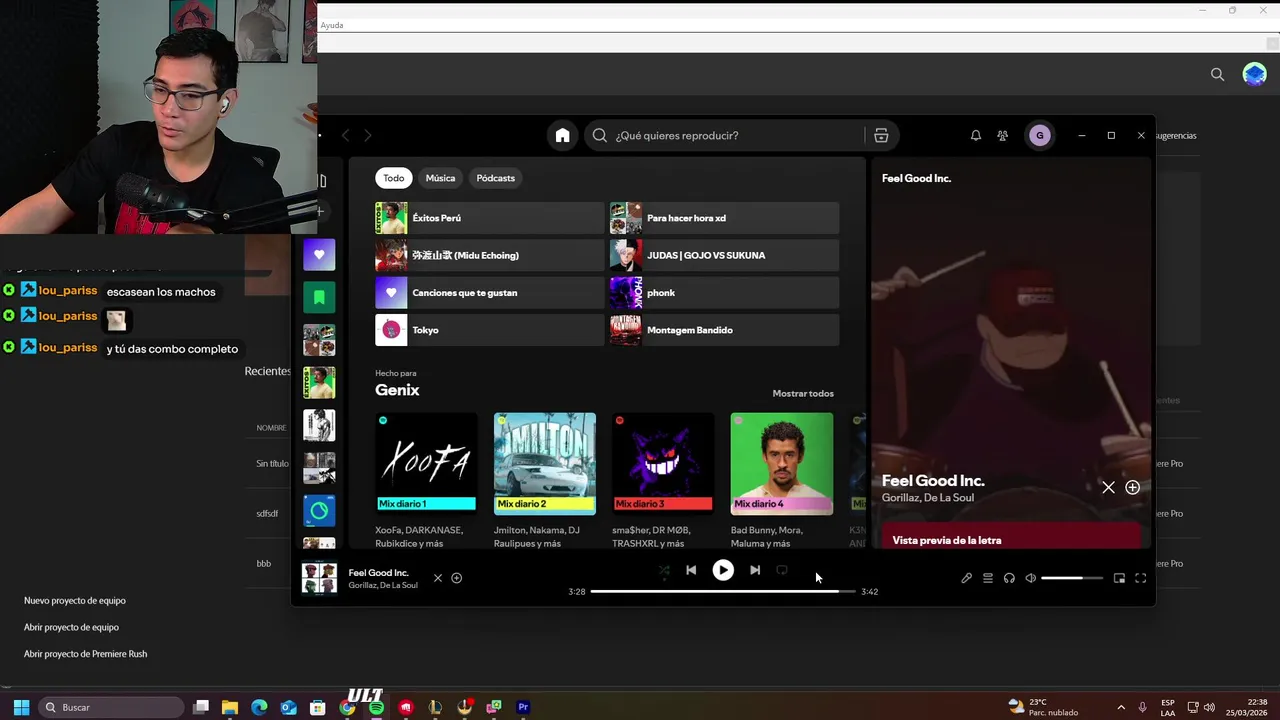Click X icon in Now Playing panel
1280x720 pixels.
point(1108,487)
